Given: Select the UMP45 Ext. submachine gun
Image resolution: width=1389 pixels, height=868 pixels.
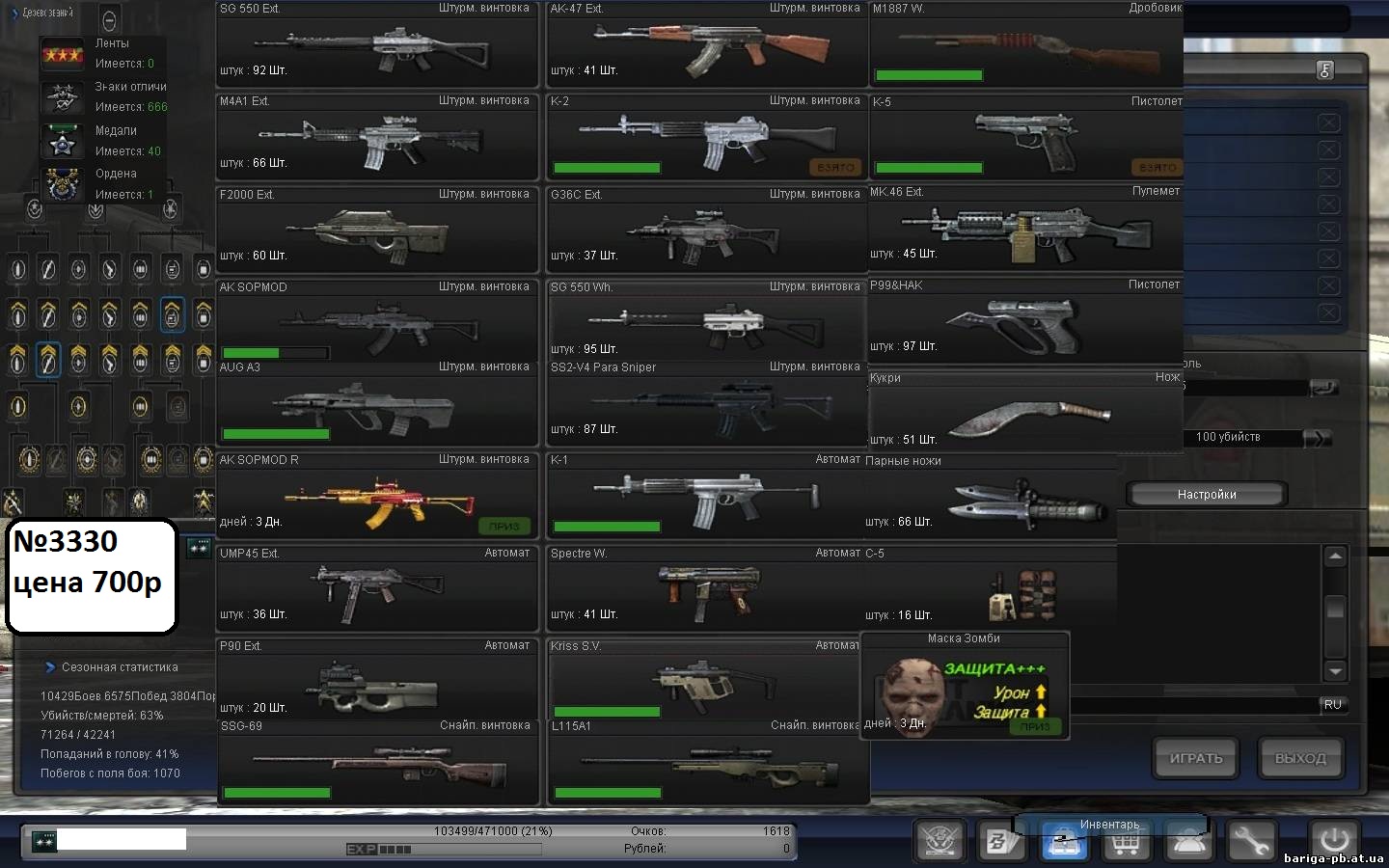Looking at the screenshot, I should (377, 588).
